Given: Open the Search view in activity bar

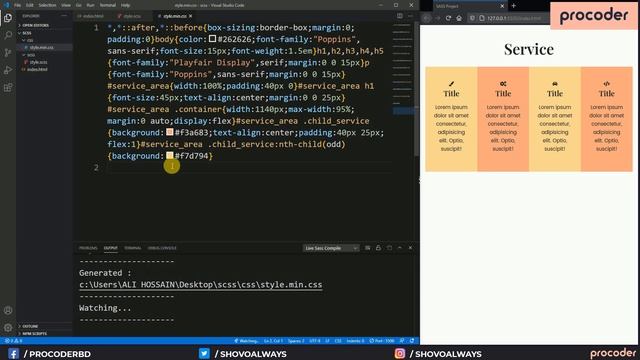Looking at the screenshot, I should coord(8,35).
